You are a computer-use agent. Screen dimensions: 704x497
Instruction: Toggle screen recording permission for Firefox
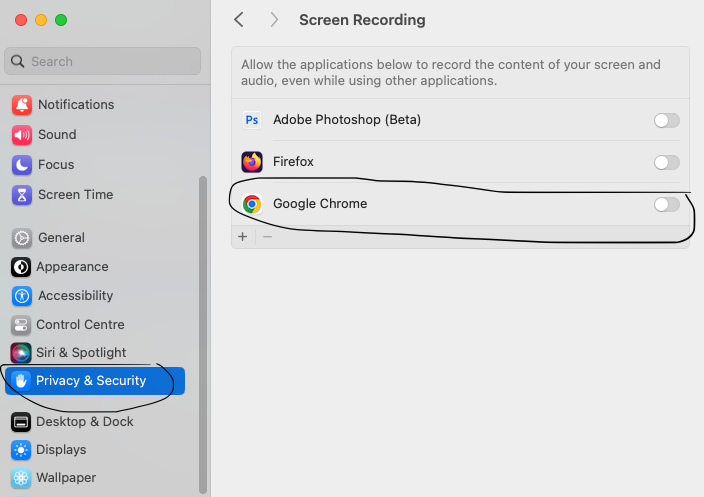point(666,162)
